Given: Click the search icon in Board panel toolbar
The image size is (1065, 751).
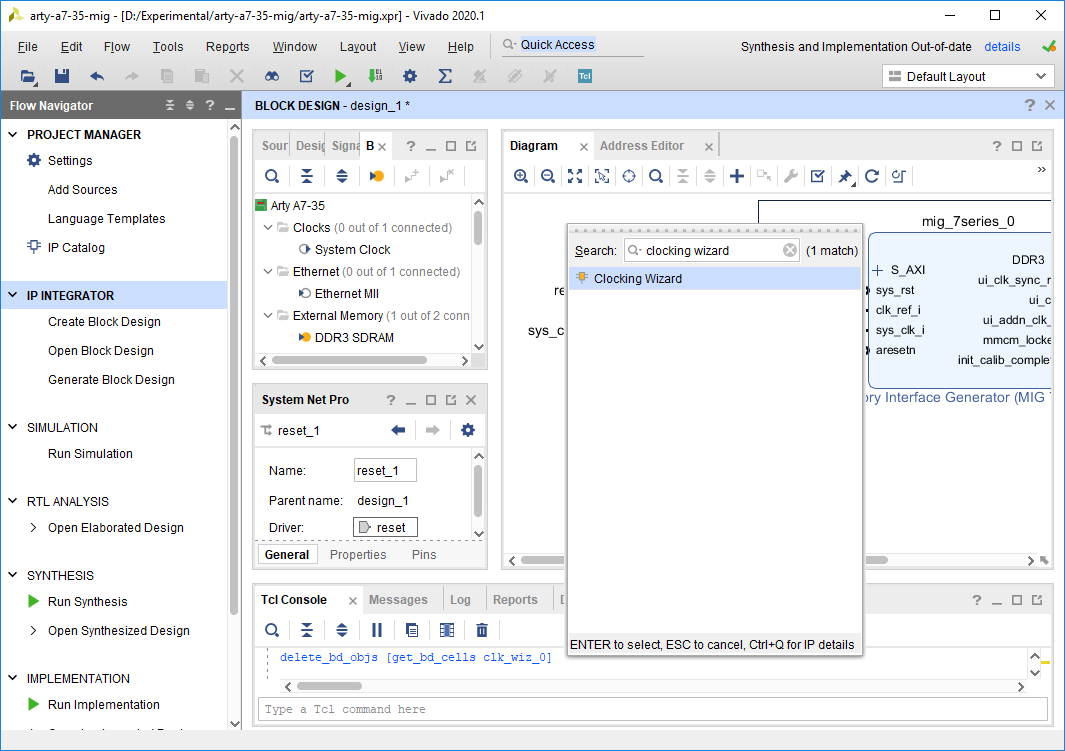Looking at the screenshot, I should 272,177.
